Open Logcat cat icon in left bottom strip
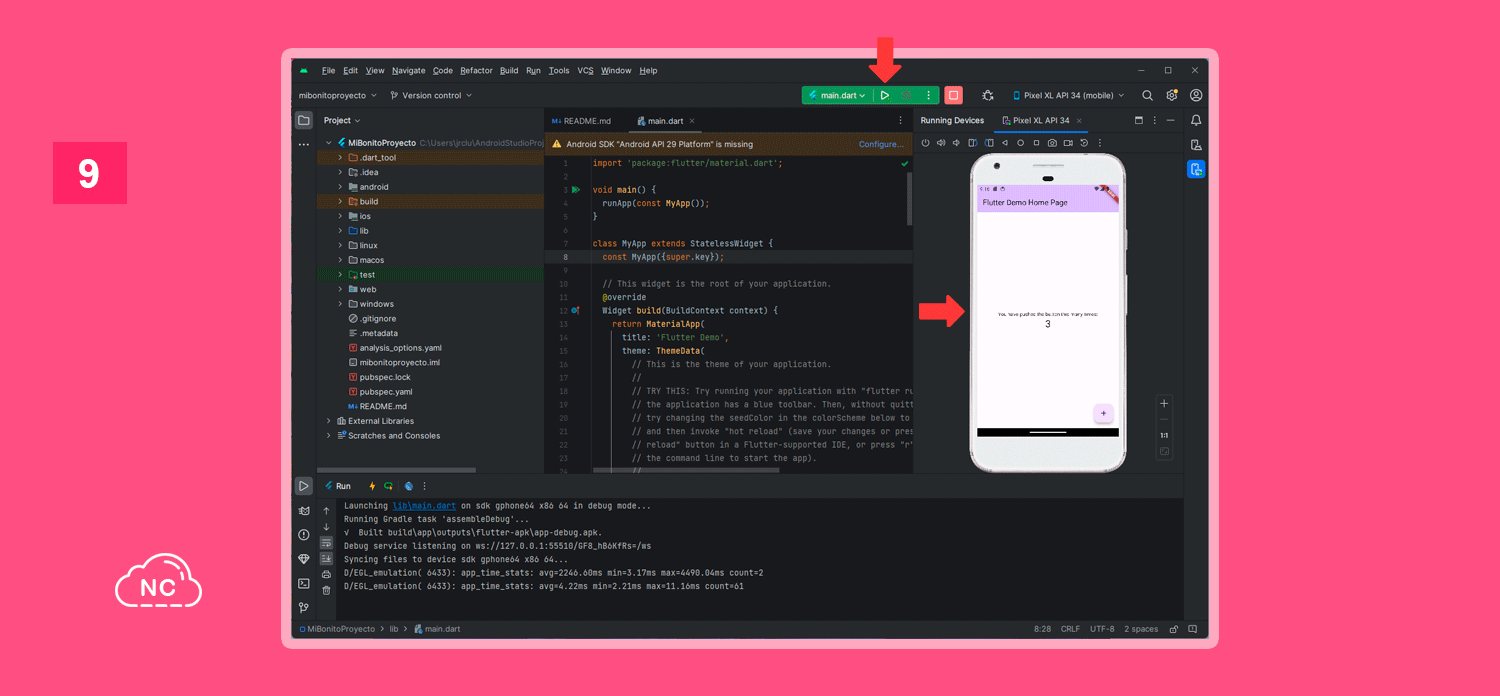Screen dimensions: 1500x696 pos(304,510)
